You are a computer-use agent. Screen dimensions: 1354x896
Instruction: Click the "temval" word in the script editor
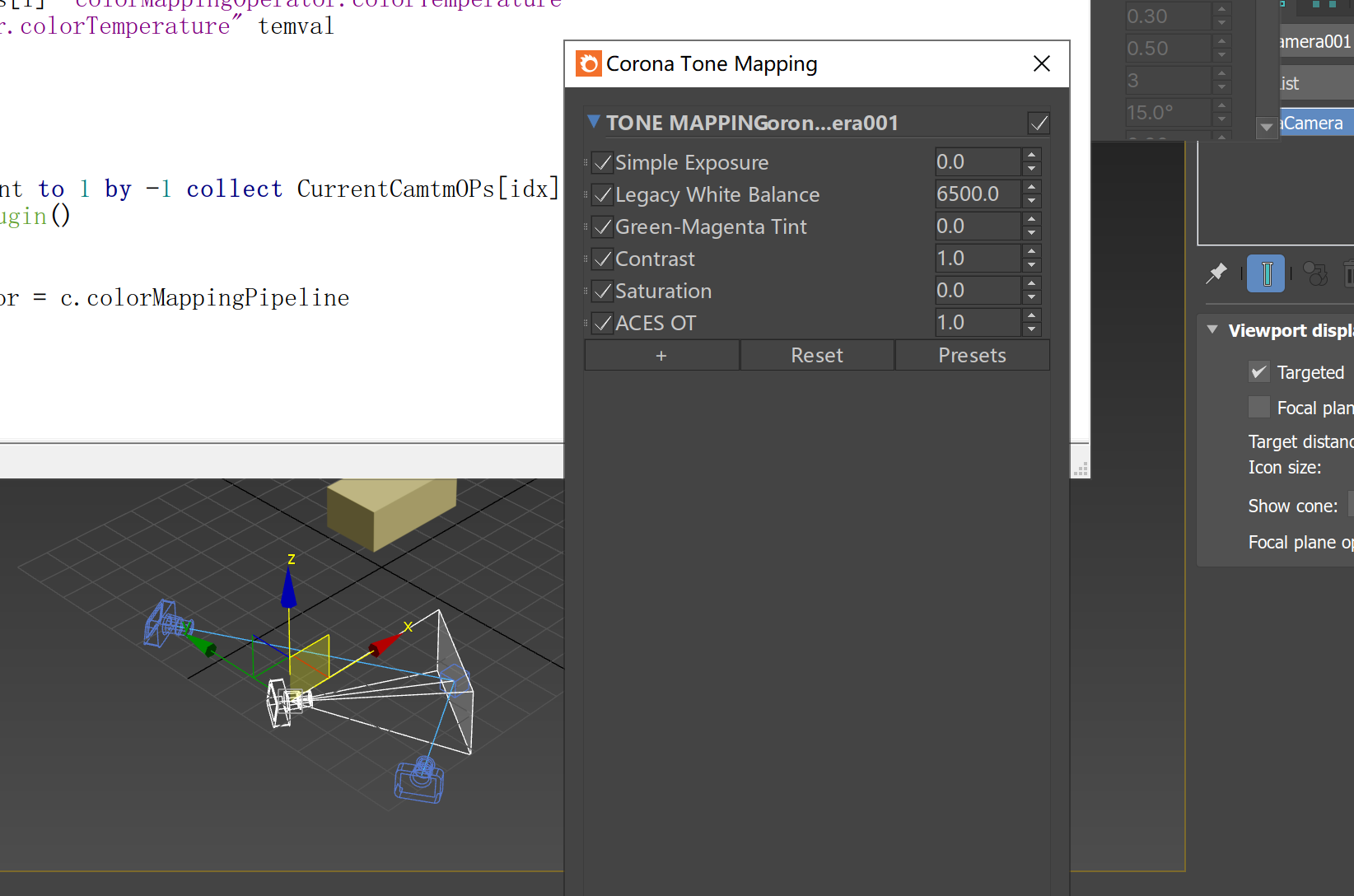point(296,26)
